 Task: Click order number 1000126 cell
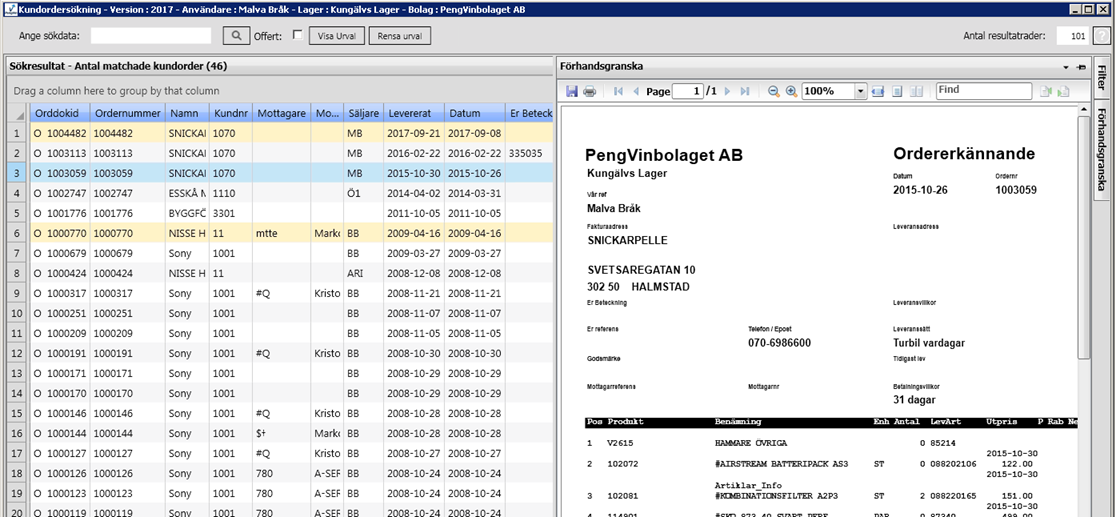[129, 472]
